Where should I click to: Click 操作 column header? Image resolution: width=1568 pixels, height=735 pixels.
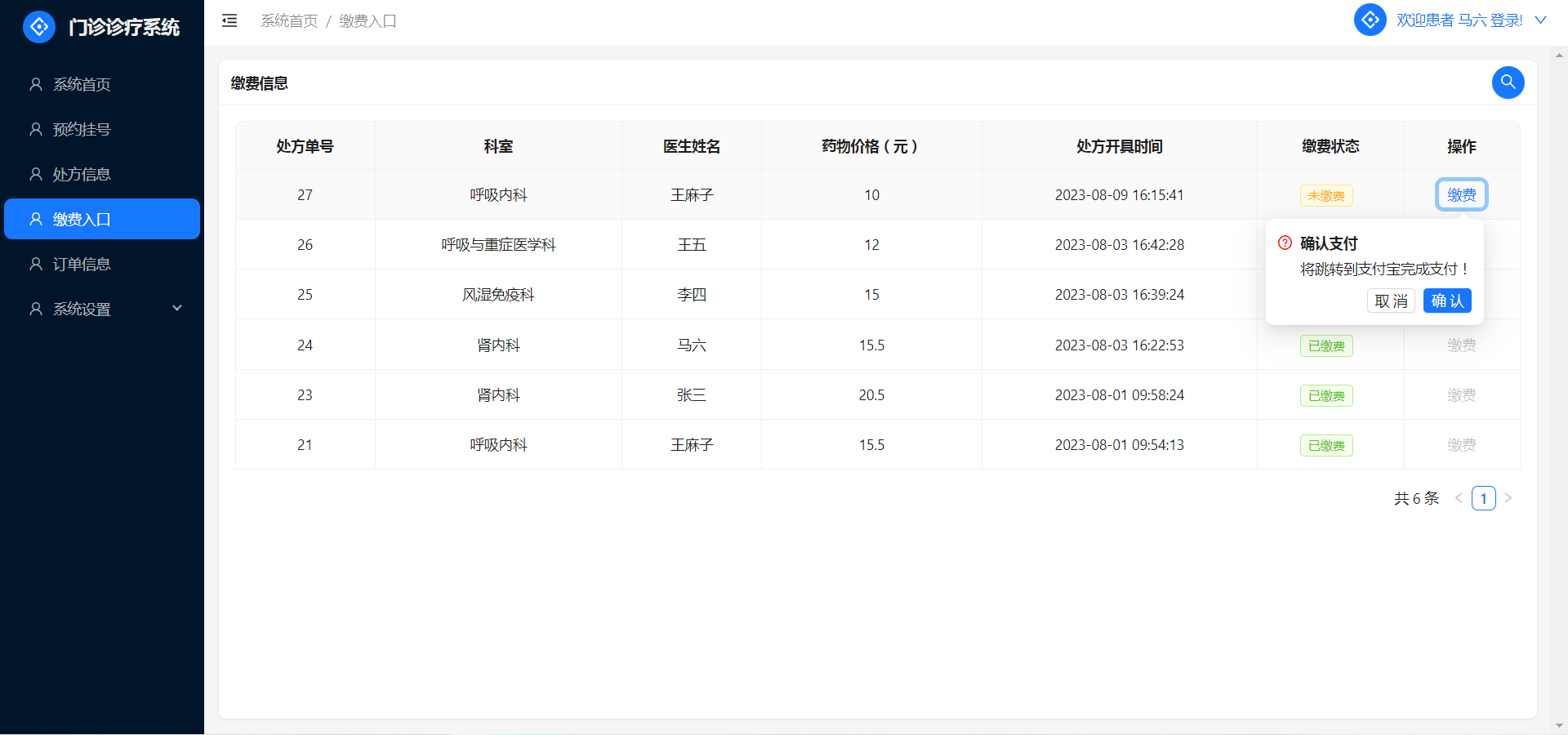[x=1461, y=146]
